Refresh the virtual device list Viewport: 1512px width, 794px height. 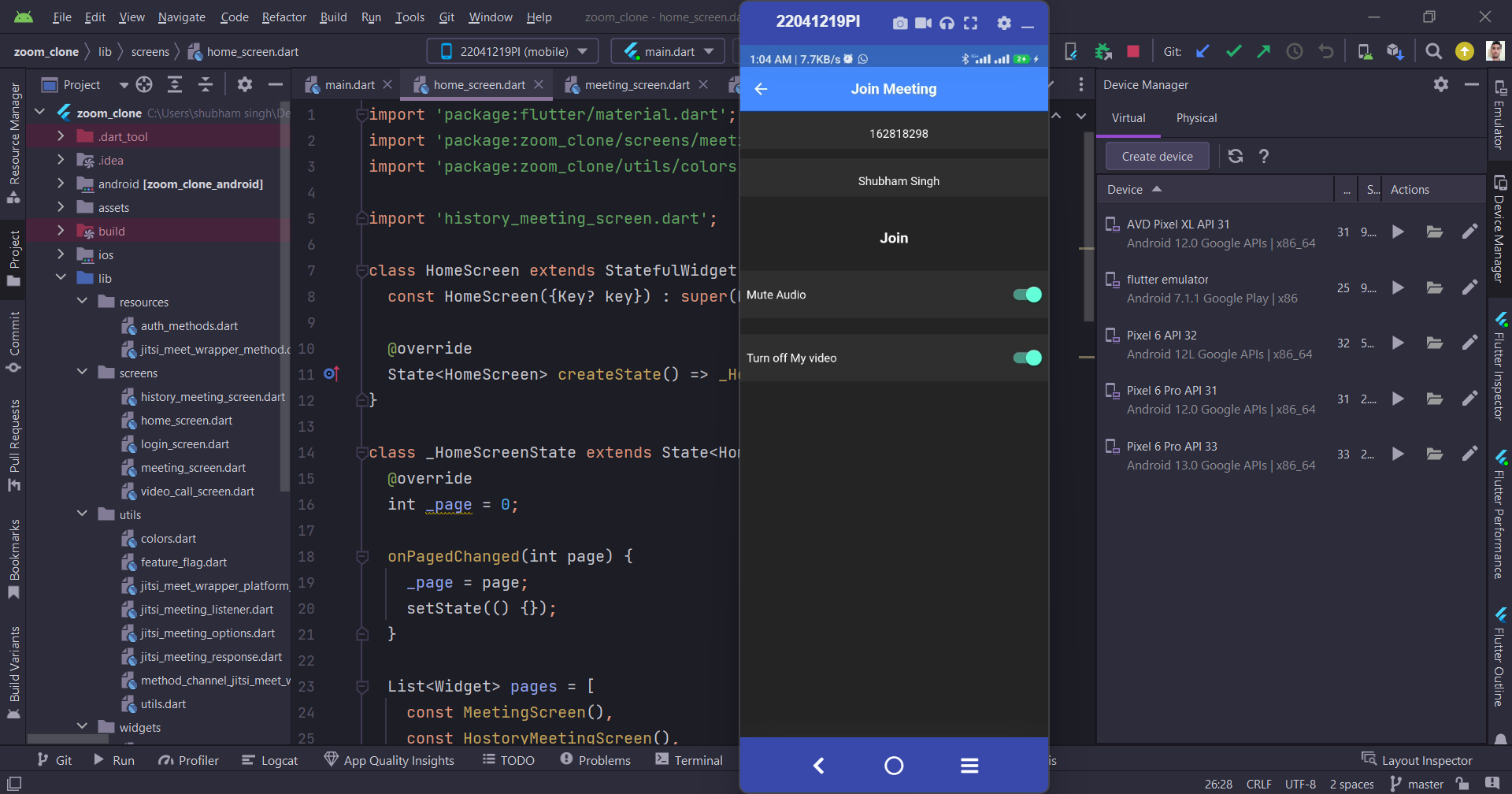pyautogui.click(x=1236, y=156)
